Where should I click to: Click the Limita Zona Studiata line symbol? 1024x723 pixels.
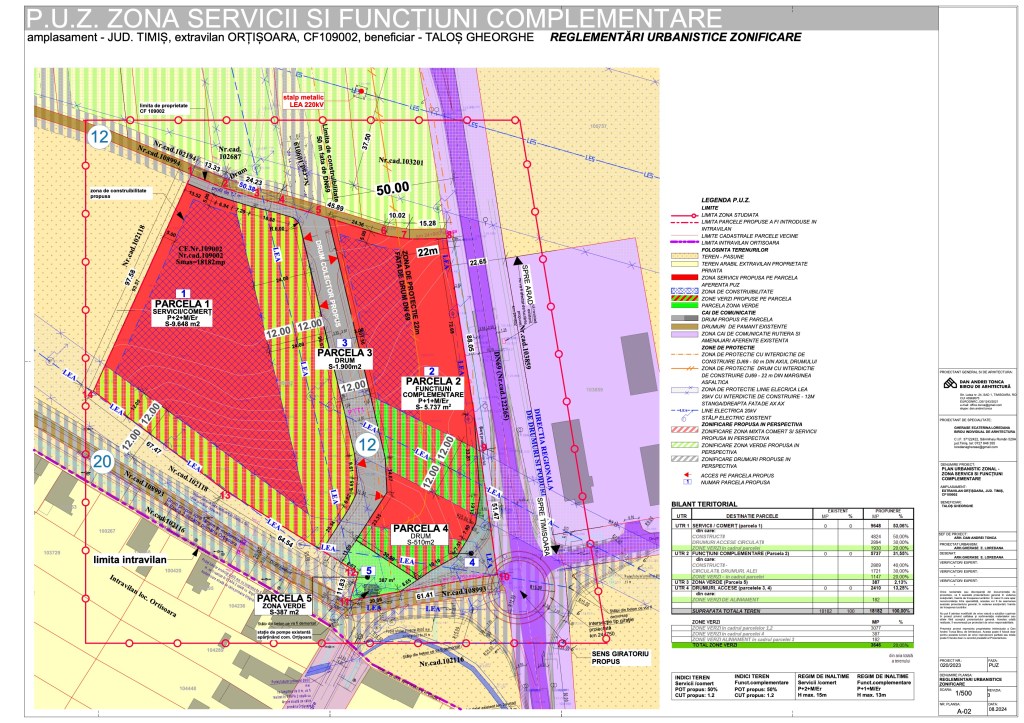point(682,218)
